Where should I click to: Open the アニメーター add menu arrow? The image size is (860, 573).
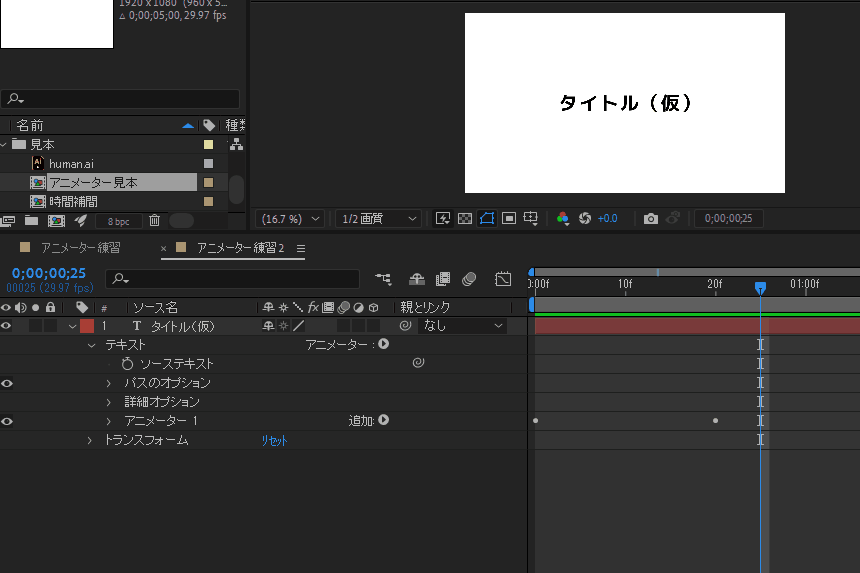[384, 344]
